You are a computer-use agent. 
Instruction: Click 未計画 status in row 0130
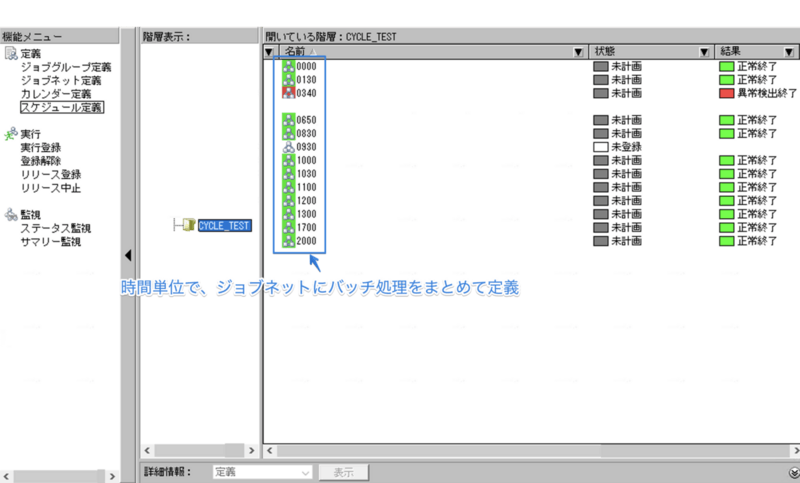627,80
